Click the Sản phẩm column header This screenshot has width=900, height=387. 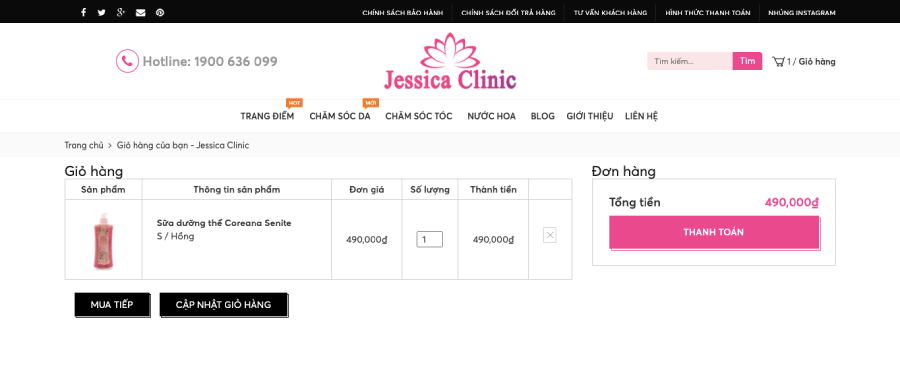[x=103, y=189]
